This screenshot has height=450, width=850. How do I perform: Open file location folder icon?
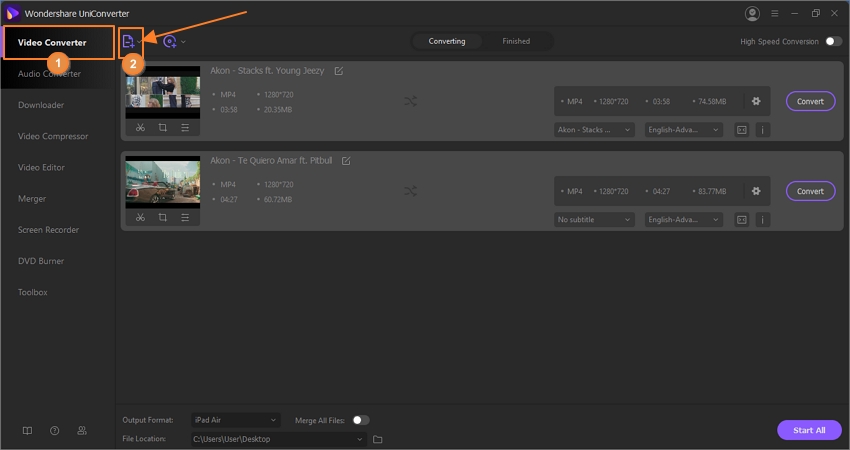pyautogui.click(x=378, y=439)
